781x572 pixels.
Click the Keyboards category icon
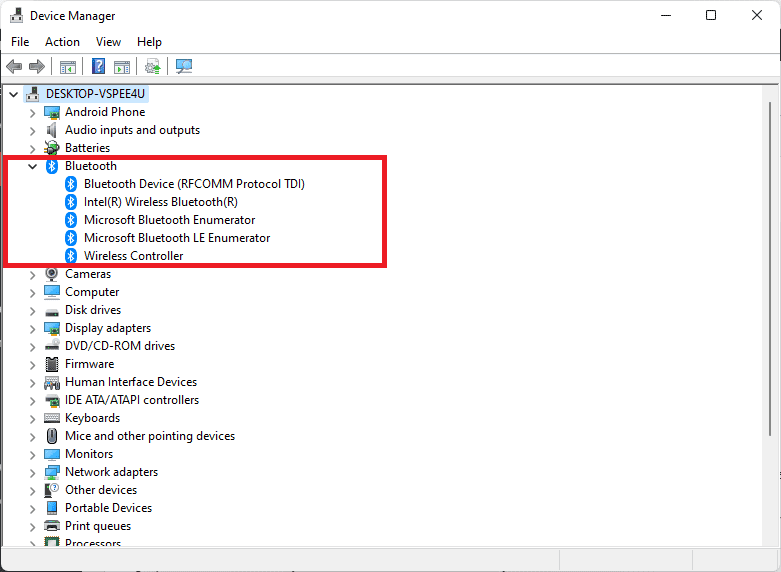(52, 418)
